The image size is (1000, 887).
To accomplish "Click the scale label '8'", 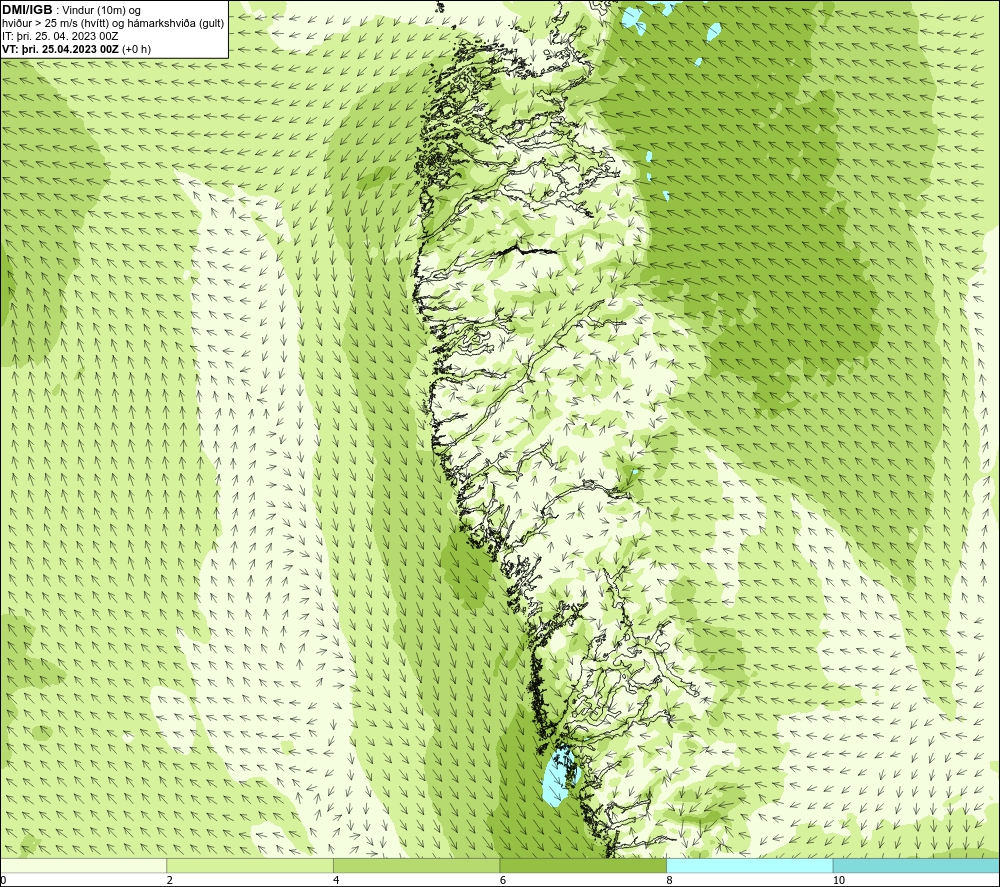I will 669,881.
